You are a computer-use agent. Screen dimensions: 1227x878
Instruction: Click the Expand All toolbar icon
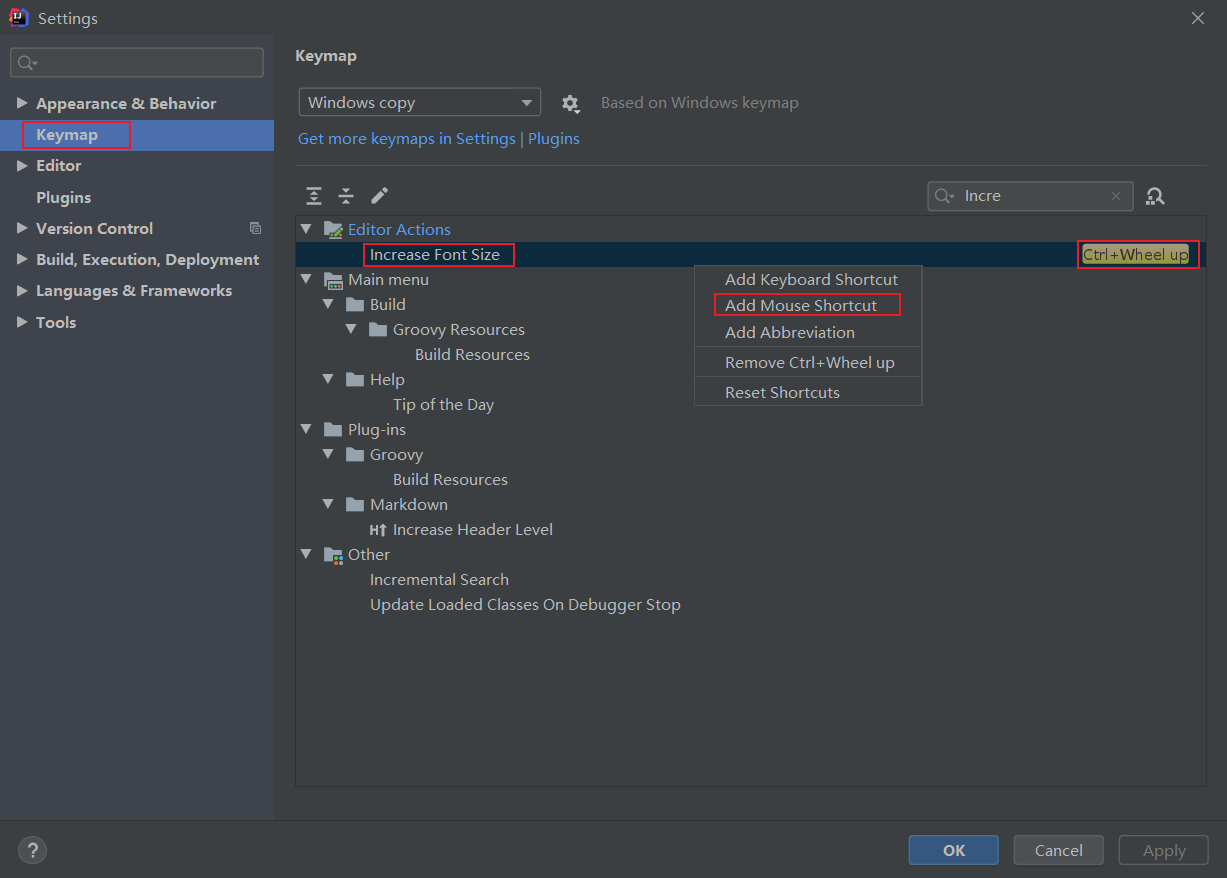(x=314, y=196)
